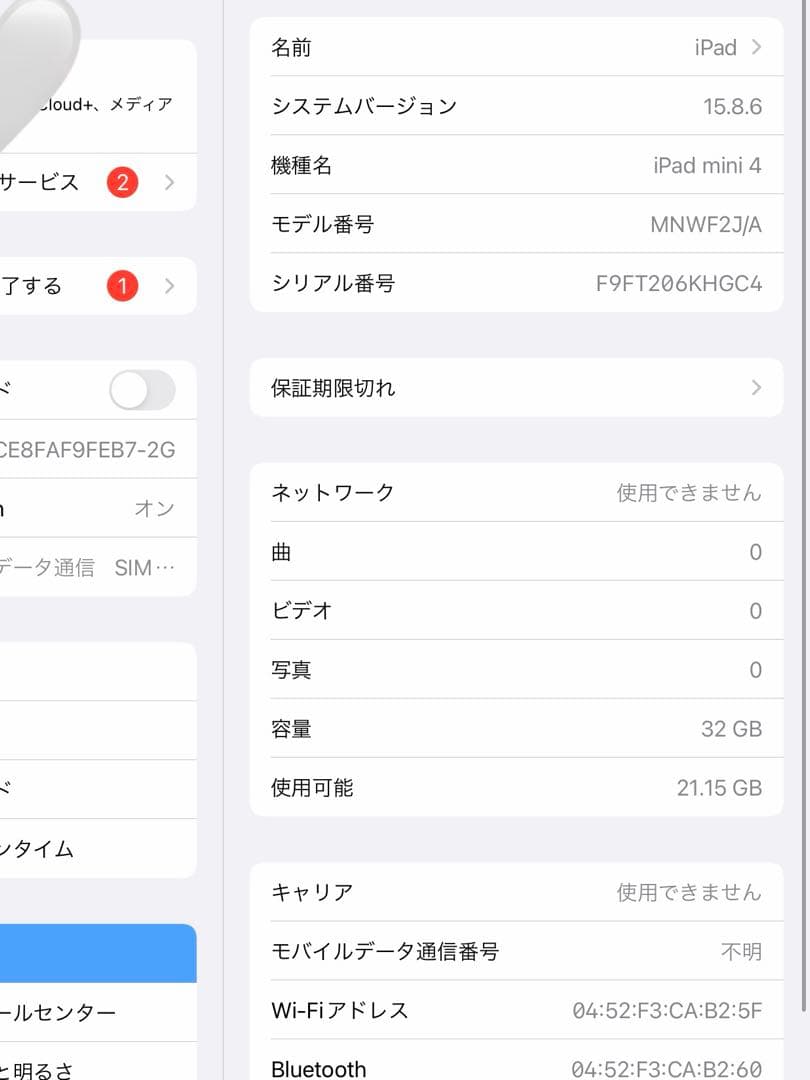Tap the データ通信 SIM row
The width and height of the screenshot is (810, 1080).
98,567
